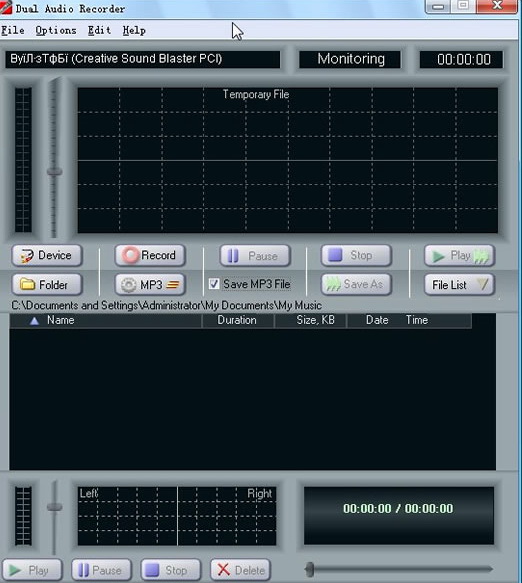Open the Options menu
The image size is (522, 583).
click(56, 30)
